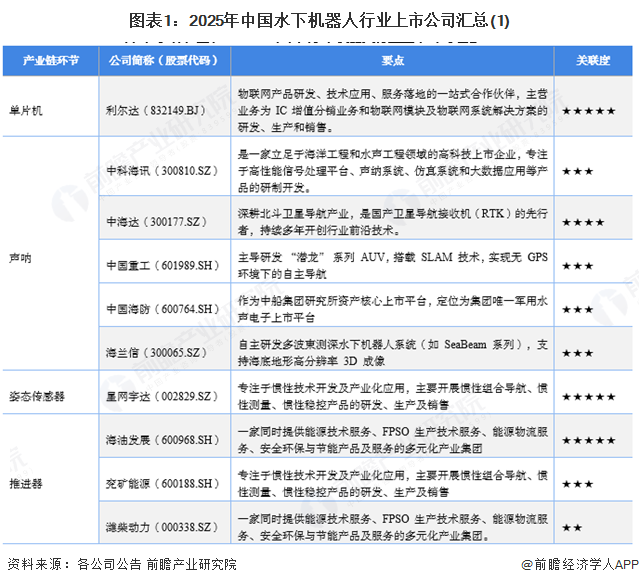639x585 pixels.
Task: Click the five-star rating for 海油发展
Action: pos(588,440)
